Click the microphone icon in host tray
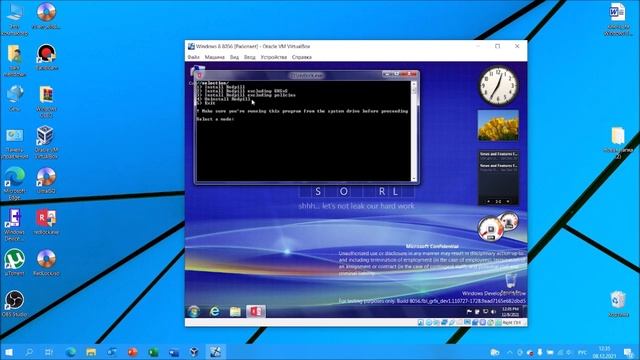 pos(540,352)
